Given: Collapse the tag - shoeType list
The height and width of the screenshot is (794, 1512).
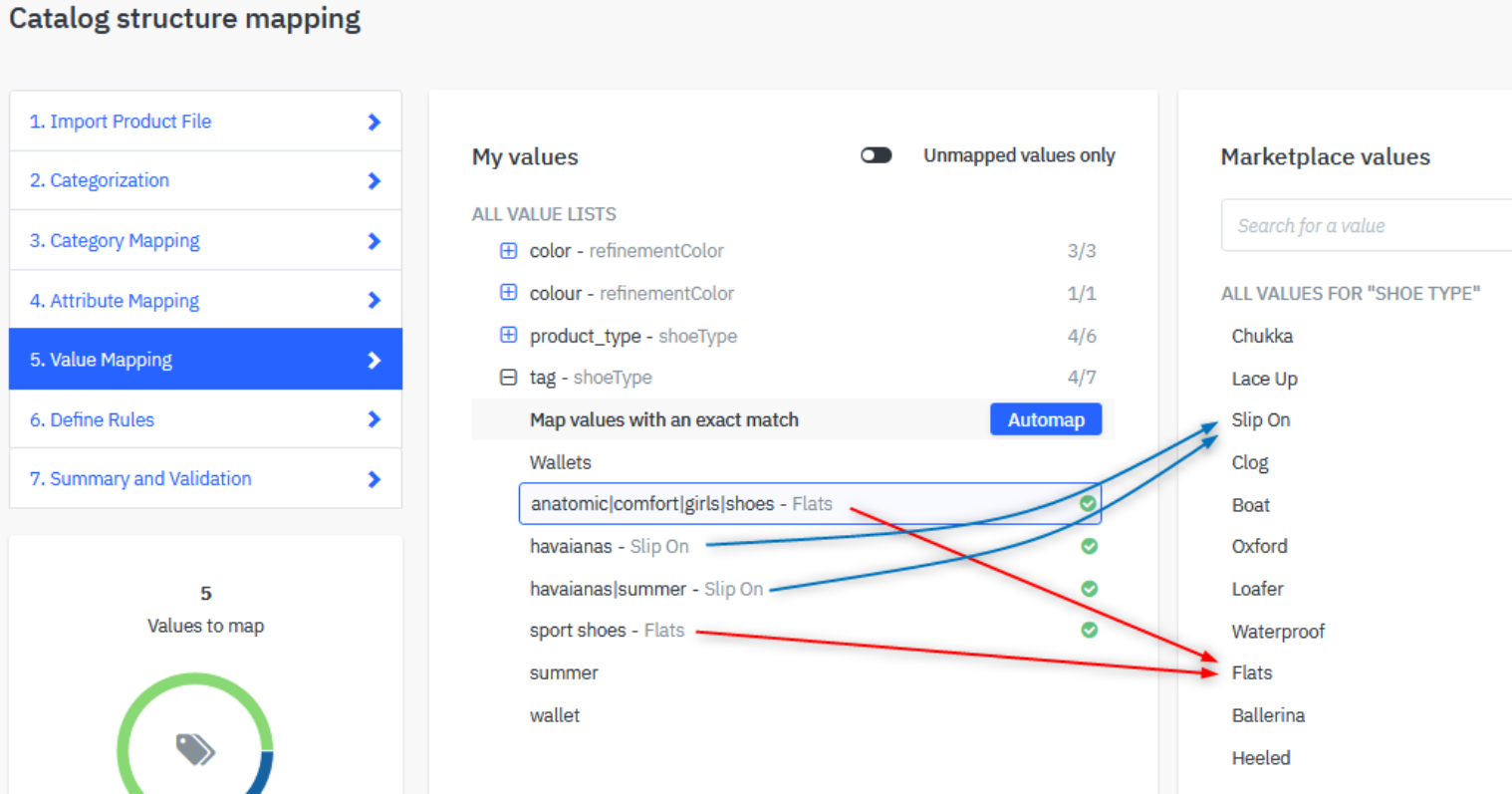Looking at the screenshot, I should coord(508,378).
